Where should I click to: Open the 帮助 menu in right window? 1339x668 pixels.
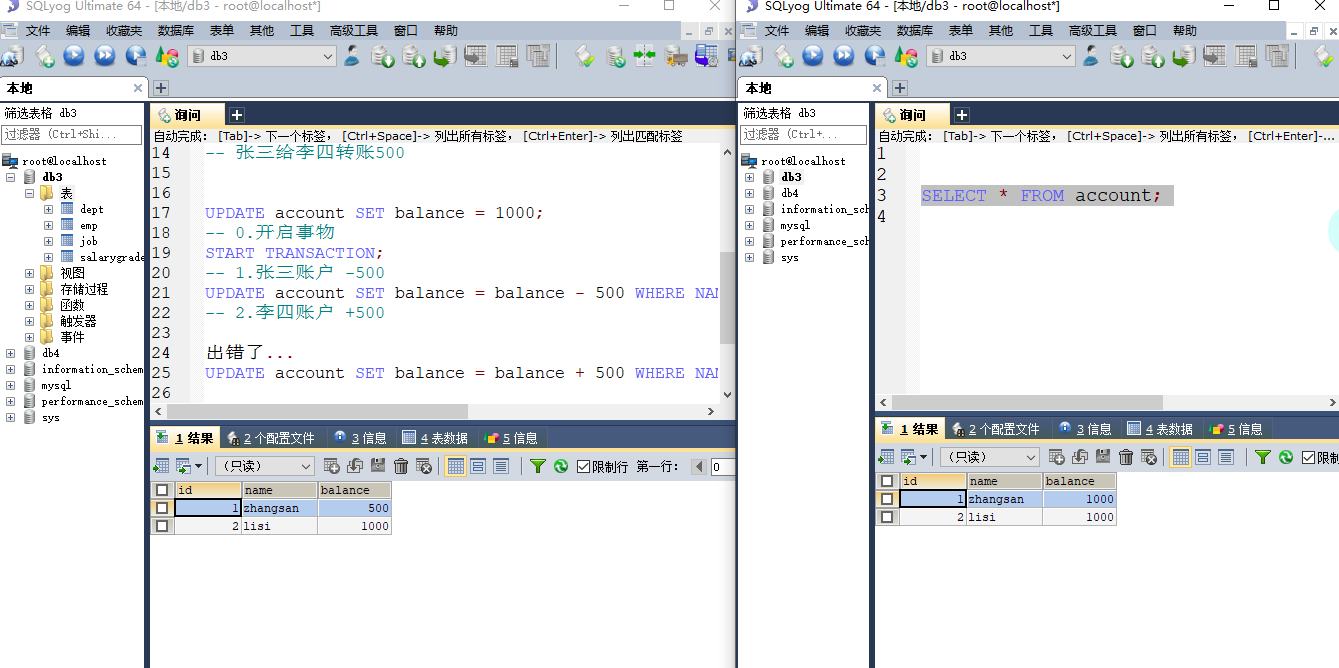click(1185, 31)
